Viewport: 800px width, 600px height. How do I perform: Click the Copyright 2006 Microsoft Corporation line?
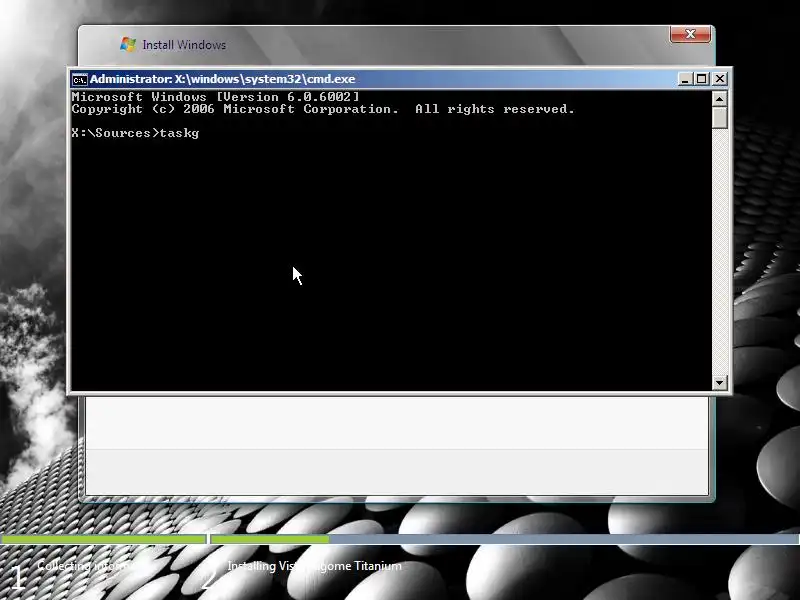point(323,109)
